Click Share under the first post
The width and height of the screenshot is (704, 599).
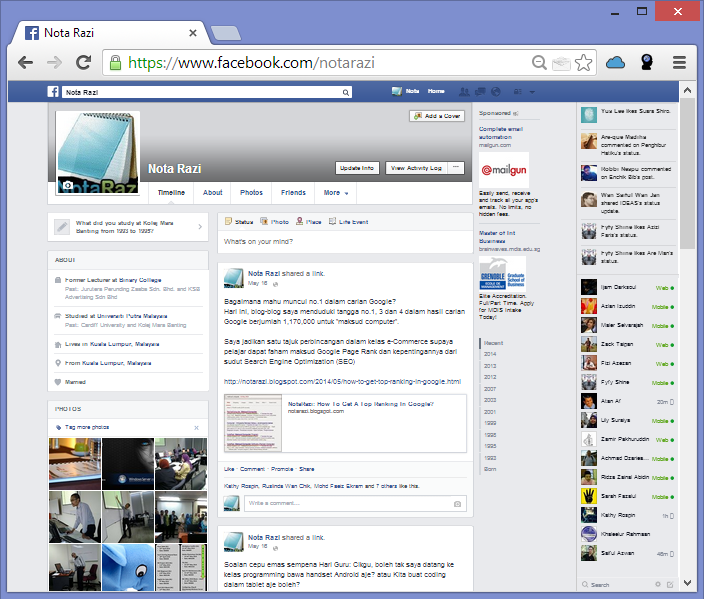point(307,469)
